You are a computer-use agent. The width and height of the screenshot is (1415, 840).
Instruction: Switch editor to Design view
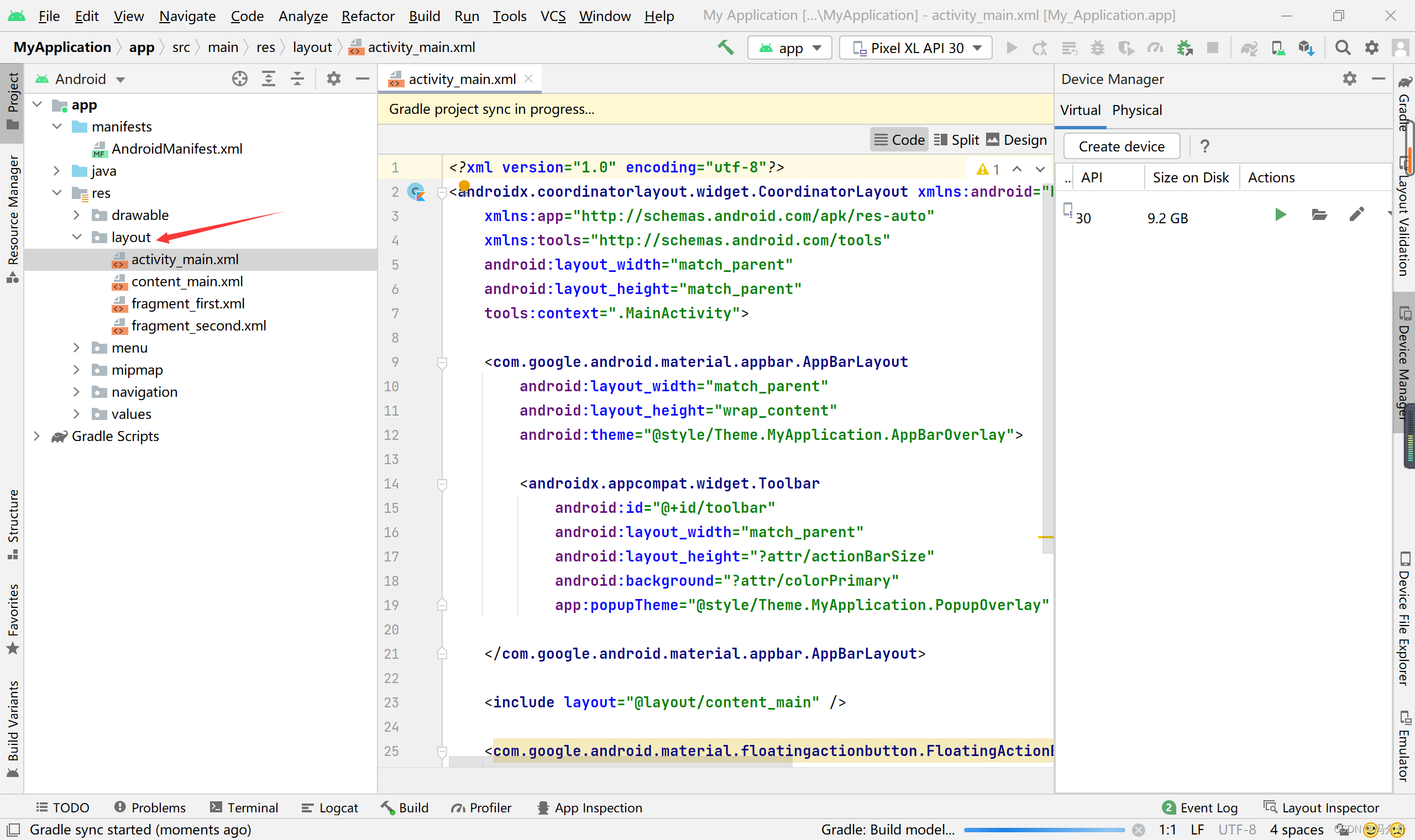pyautogui.click(x=1016, y=140)
